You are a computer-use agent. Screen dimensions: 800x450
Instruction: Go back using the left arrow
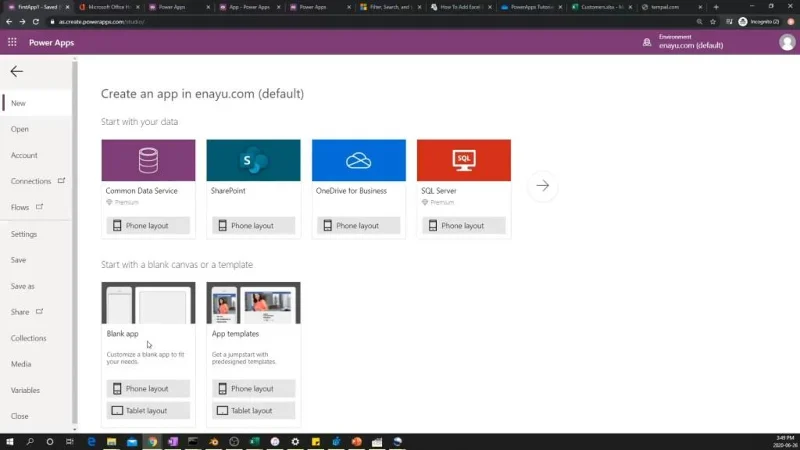pos(16,71)
